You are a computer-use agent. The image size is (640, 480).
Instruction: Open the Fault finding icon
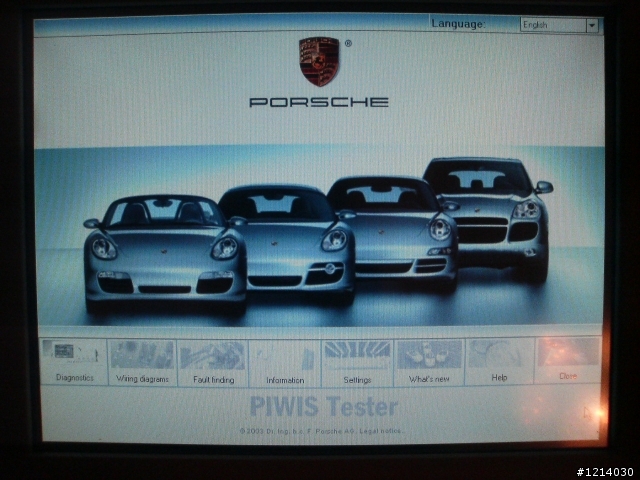(x=213, y=362)
